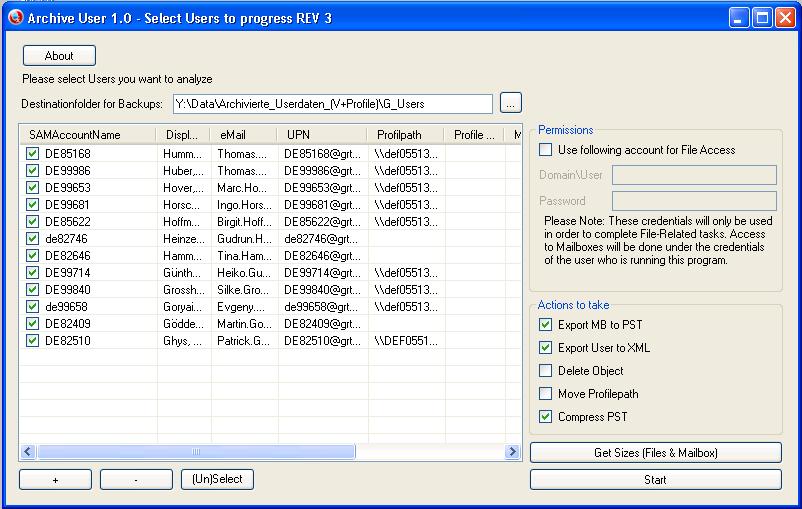Toggle the checkbox for user DE99653
The height and width of the screenshot is (509, 802).
33,188
